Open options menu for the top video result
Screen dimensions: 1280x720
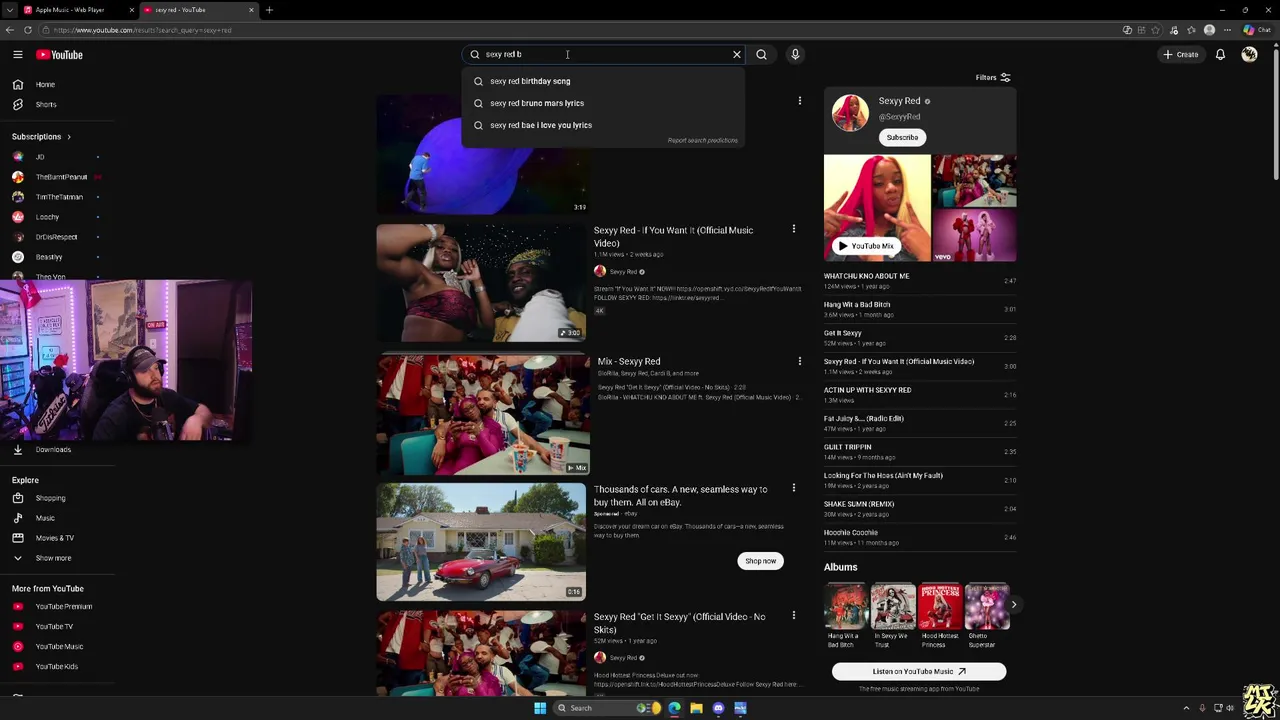(799, 101)
